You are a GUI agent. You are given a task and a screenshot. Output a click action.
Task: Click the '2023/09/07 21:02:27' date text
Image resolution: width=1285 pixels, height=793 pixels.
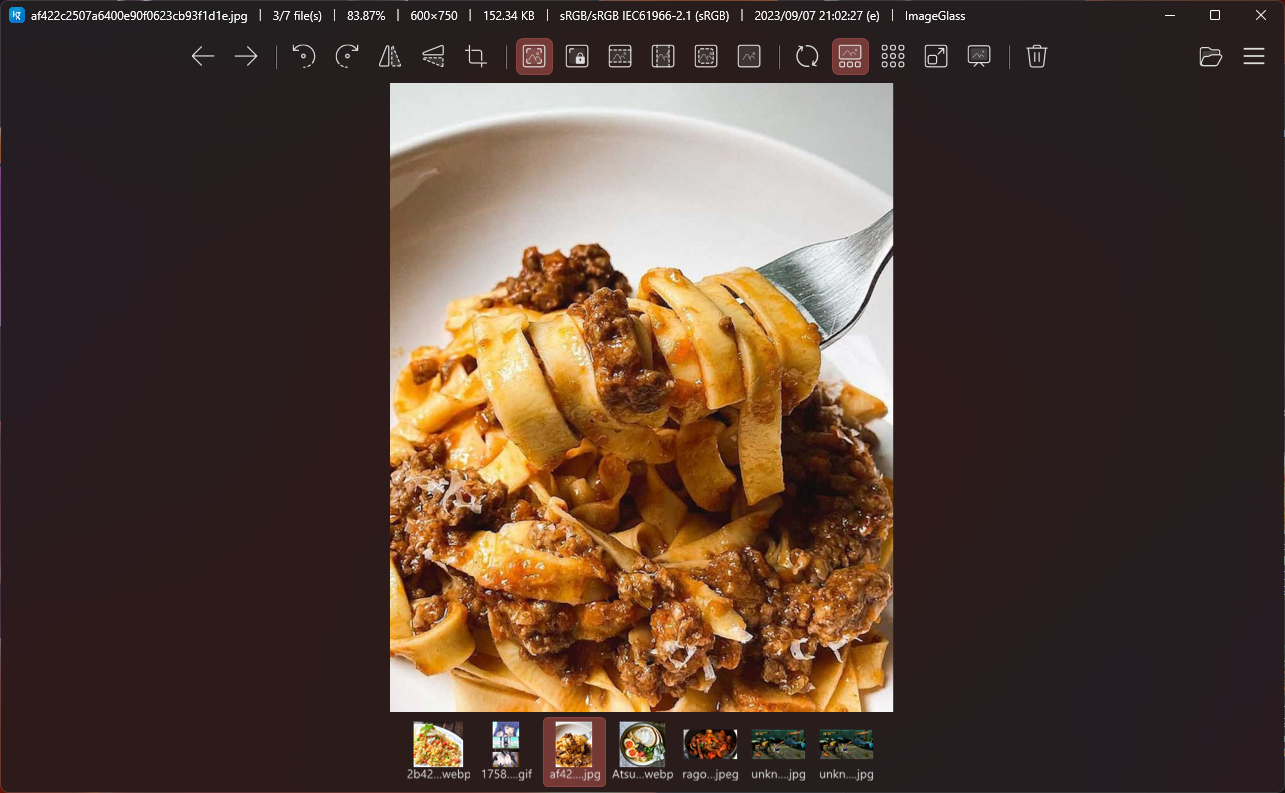pos(817,16)
